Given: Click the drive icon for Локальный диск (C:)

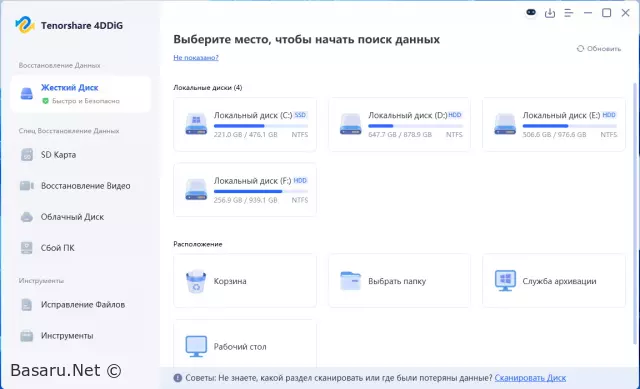Looking at the screenshot, I should [196, 124].
